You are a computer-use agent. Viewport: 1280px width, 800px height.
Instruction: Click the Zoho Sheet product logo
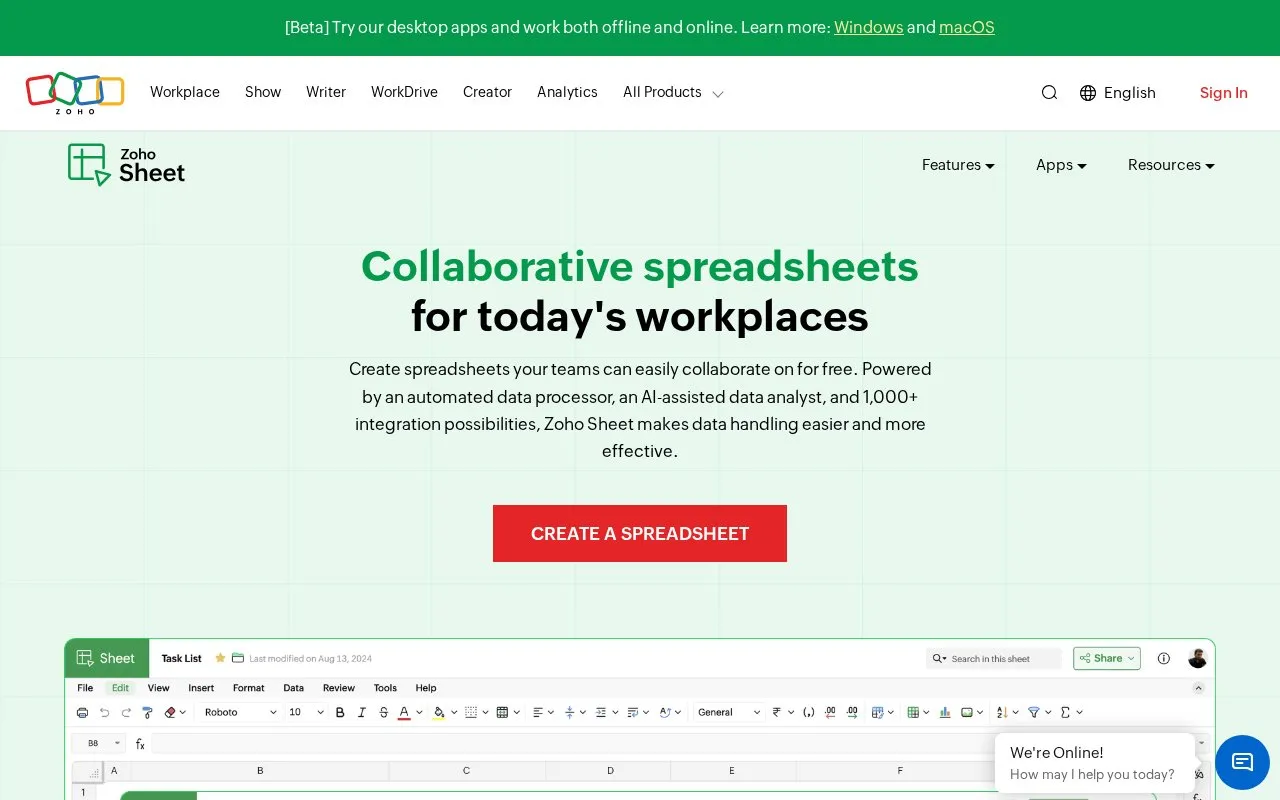point(126,165)
